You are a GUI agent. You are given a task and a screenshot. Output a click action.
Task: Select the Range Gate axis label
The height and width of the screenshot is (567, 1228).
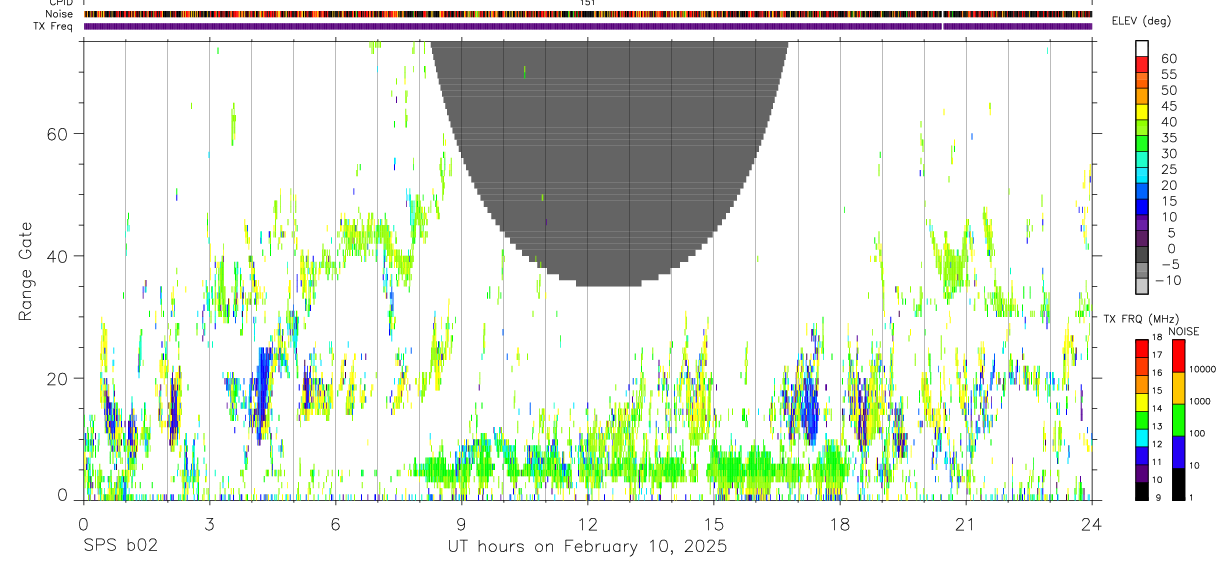pyautogui.click(x=26, y=271)
